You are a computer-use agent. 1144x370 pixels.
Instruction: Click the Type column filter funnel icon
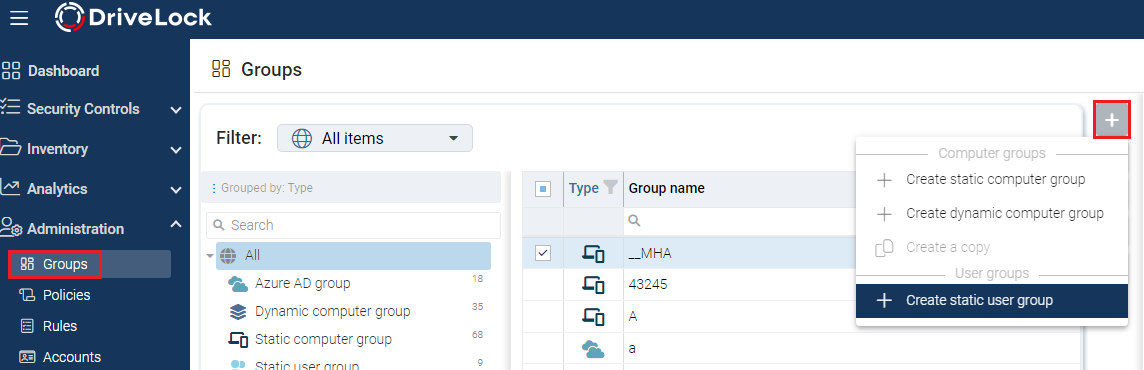tap(611, 188)
